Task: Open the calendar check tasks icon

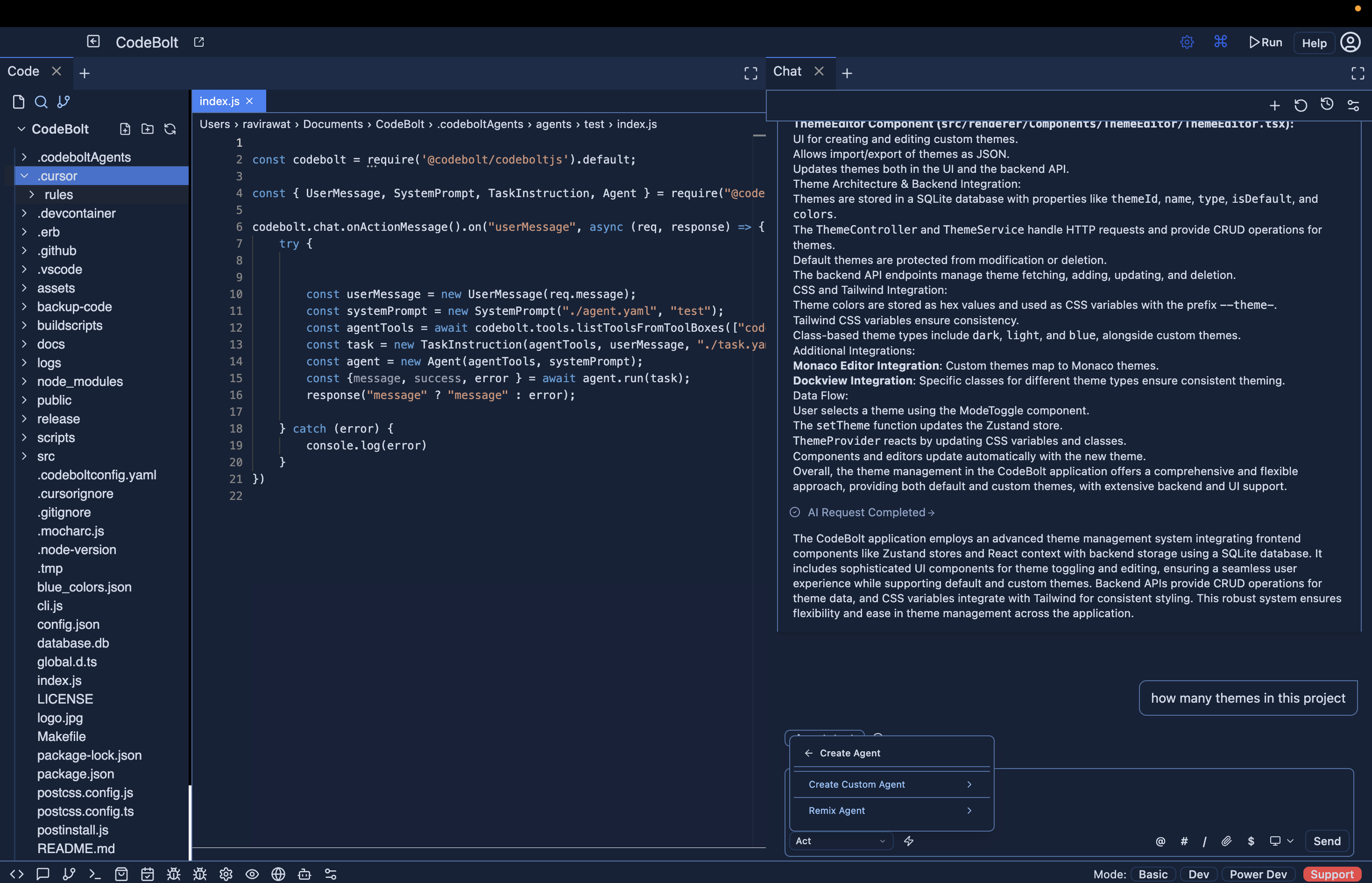Action: 147,874
